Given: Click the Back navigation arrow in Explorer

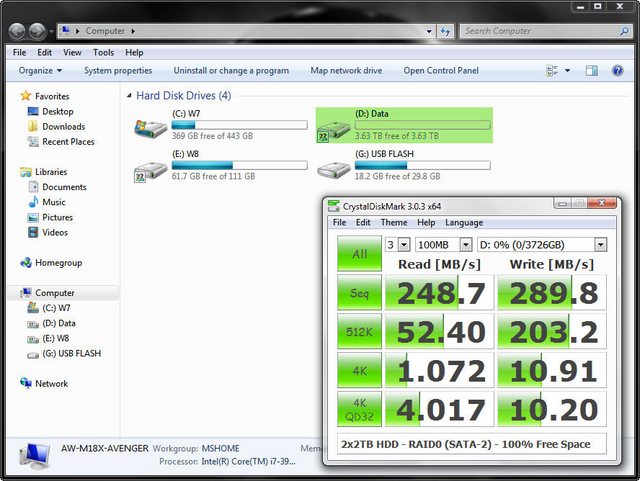Looking at the screenshot, I should click(17, 31).
